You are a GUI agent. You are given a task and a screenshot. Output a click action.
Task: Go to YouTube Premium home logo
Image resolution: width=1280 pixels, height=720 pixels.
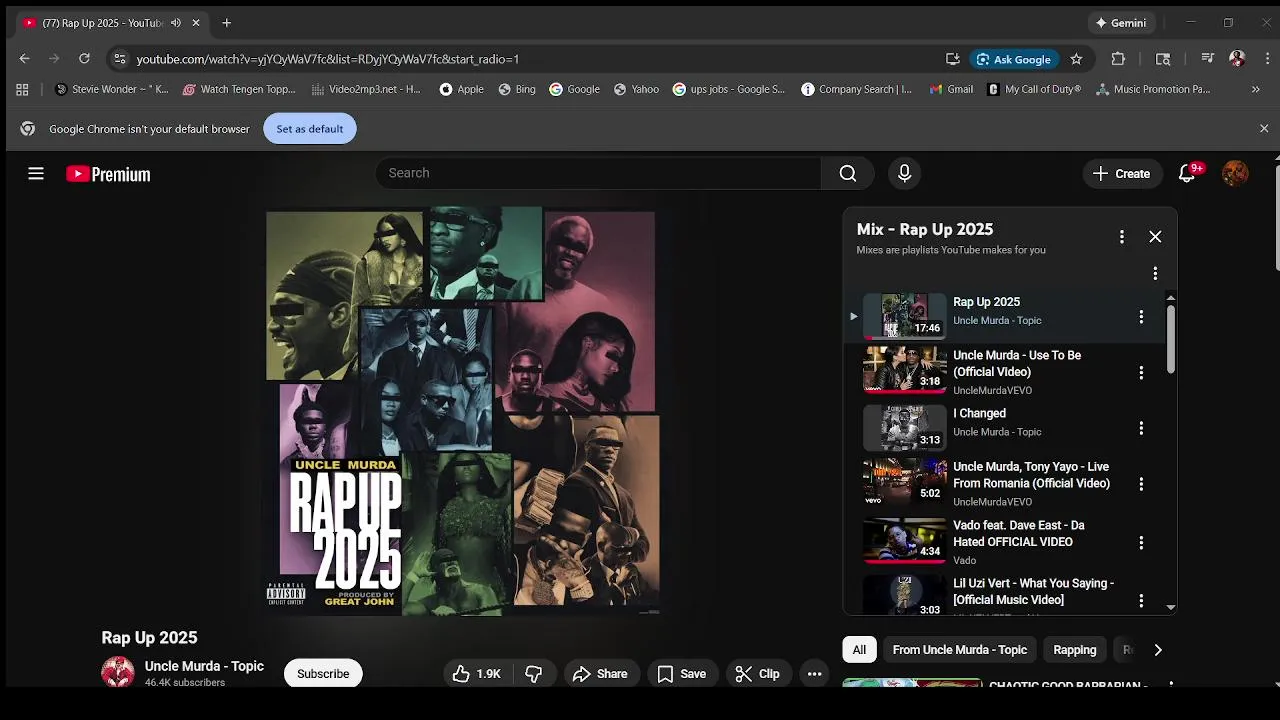(x=108, y=174)
